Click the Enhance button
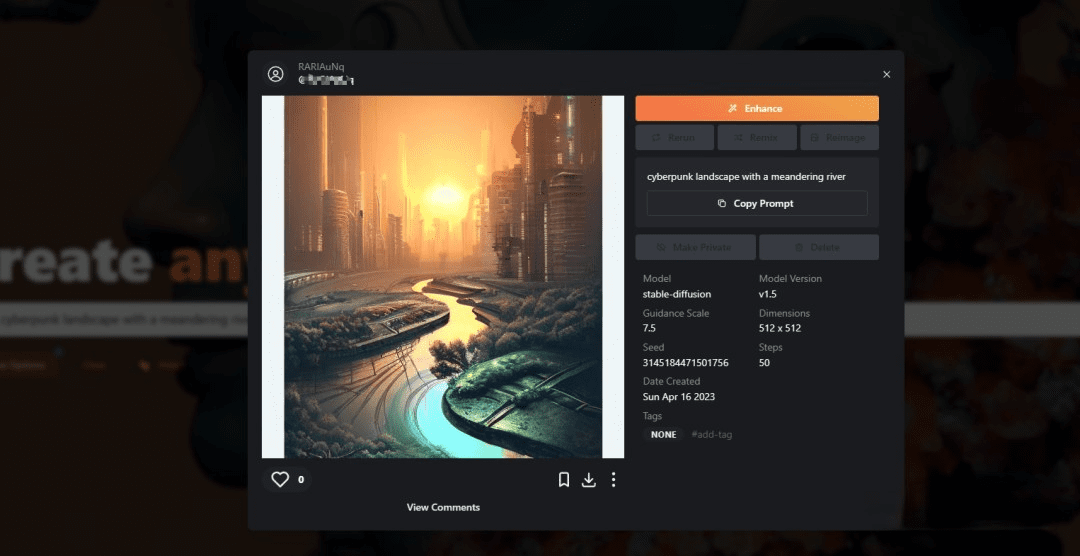 tap(757, 108)
